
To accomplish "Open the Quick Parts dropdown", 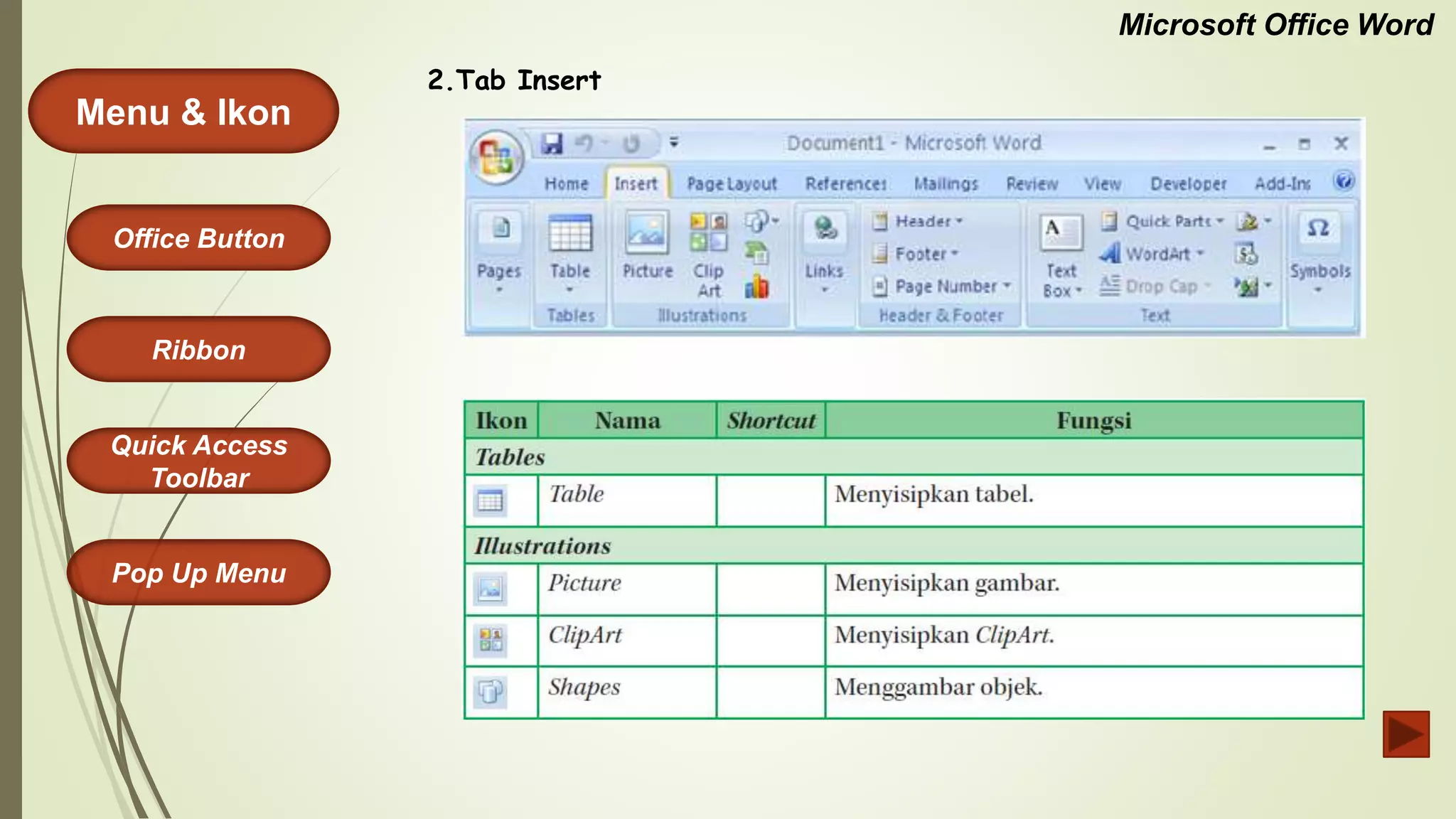I will coord(1162,221).
